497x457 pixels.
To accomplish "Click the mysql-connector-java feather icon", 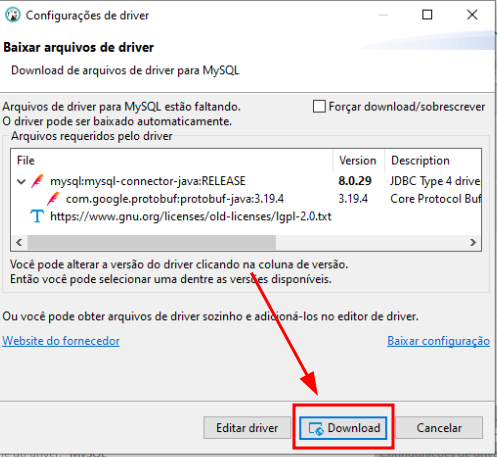I will pos(37,181).
